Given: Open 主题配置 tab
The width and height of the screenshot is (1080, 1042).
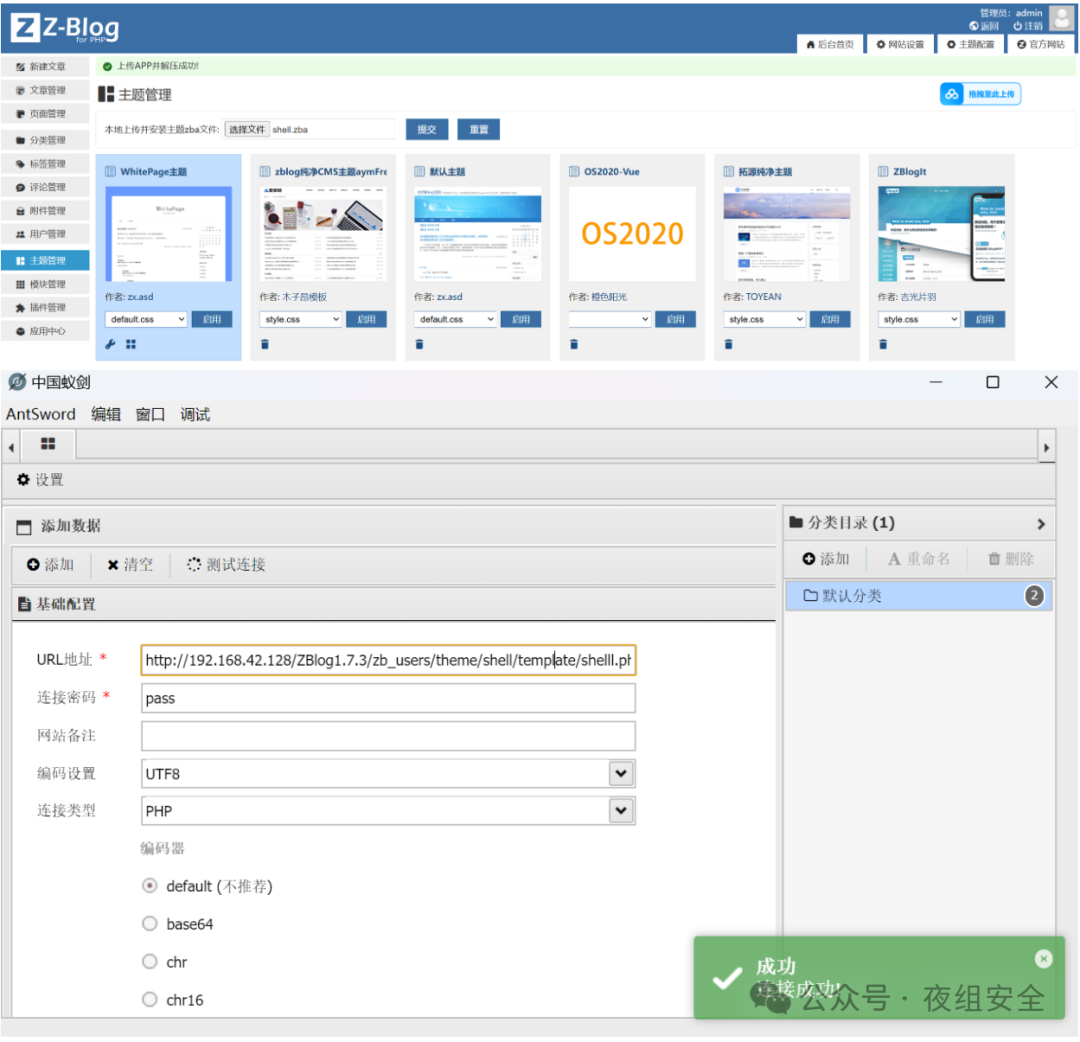Looking at the screenshot, I should (x=970, y=44).
